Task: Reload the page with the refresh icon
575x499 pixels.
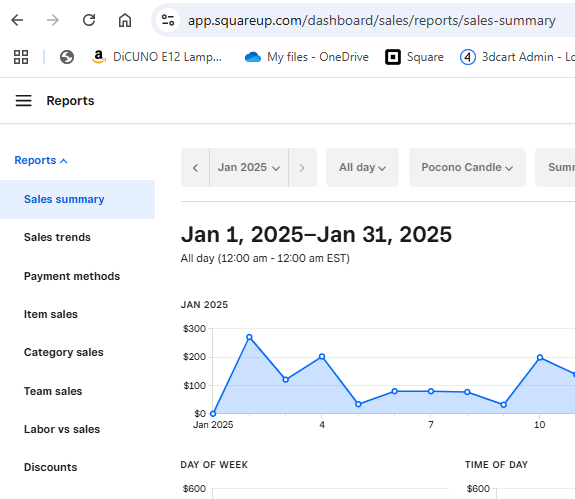Action: pos(89,20)
